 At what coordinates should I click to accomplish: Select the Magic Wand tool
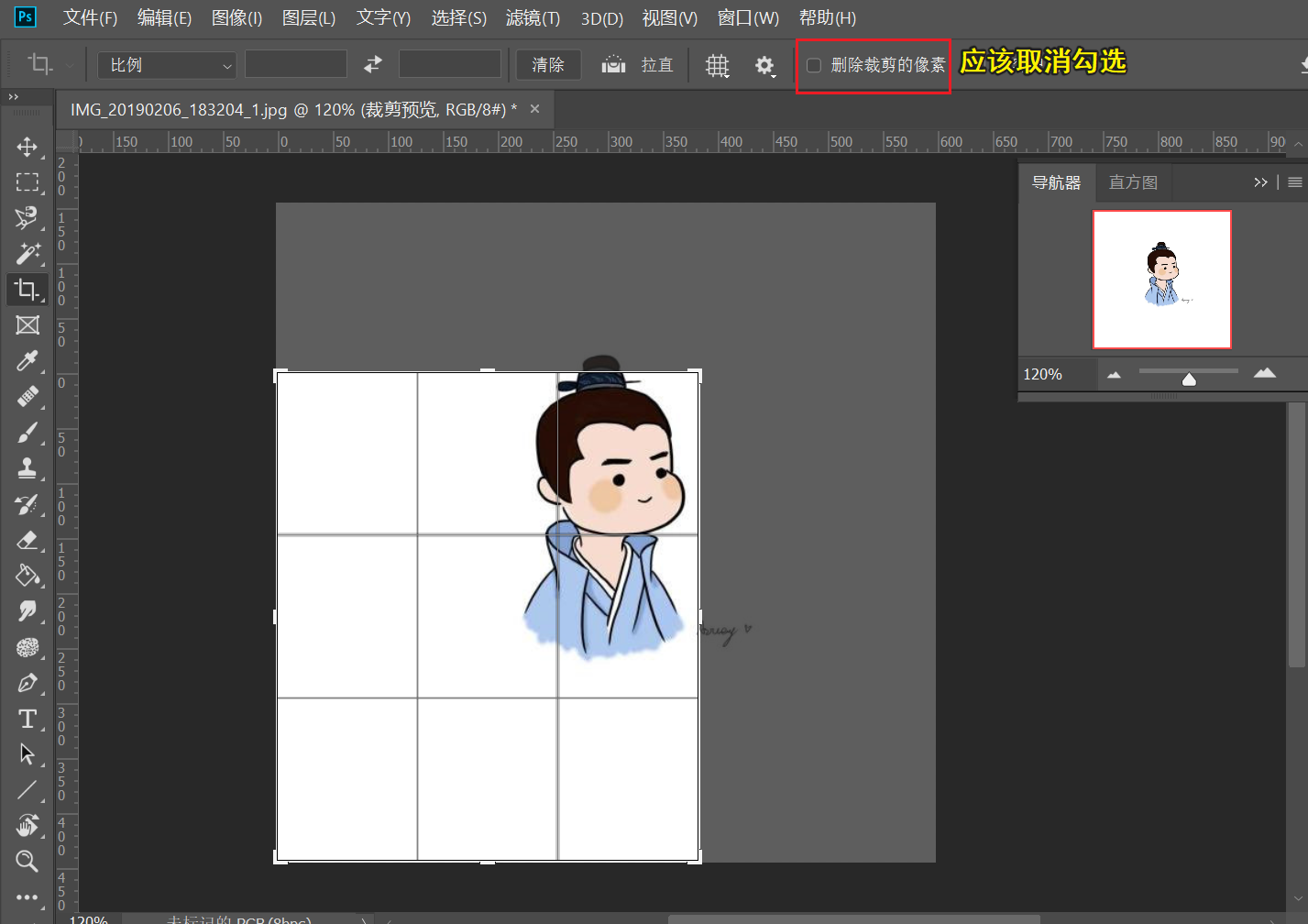pos(27,253)
